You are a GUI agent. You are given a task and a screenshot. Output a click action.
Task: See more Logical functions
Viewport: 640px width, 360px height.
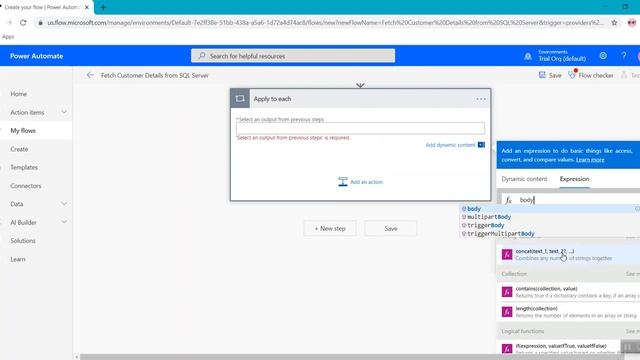click(633, 331)
